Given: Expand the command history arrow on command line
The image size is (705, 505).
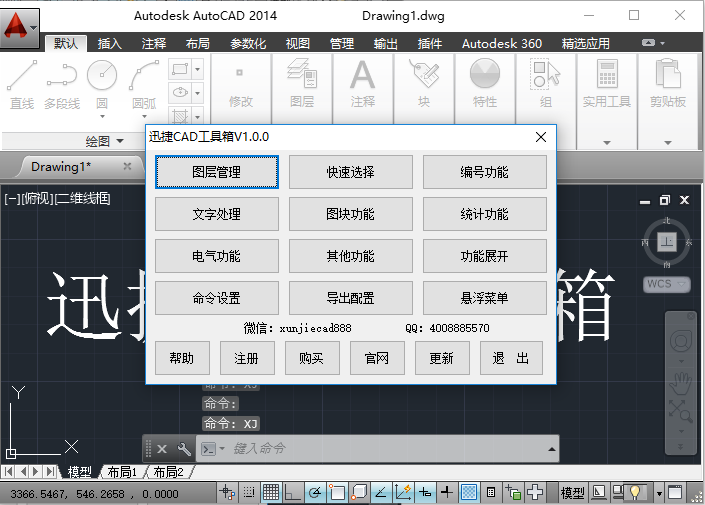Looking at the screenshot, I should coord(552,449).
